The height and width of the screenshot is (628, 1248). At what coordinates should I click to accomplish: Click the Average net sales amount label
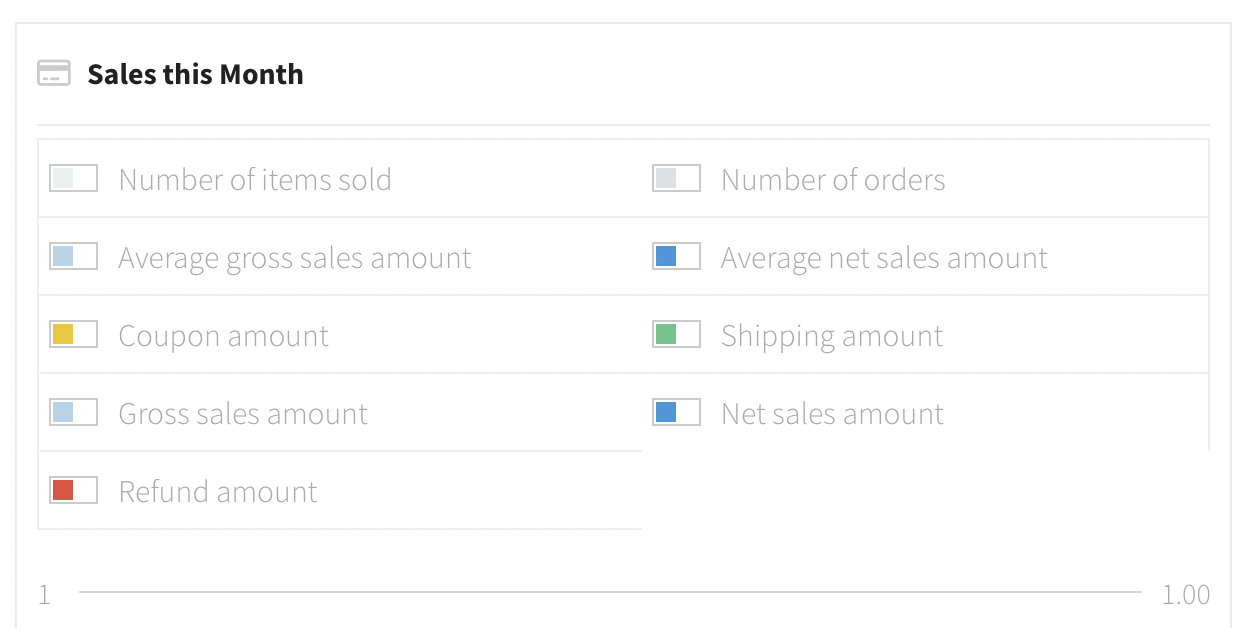click(x=884, y=258)
